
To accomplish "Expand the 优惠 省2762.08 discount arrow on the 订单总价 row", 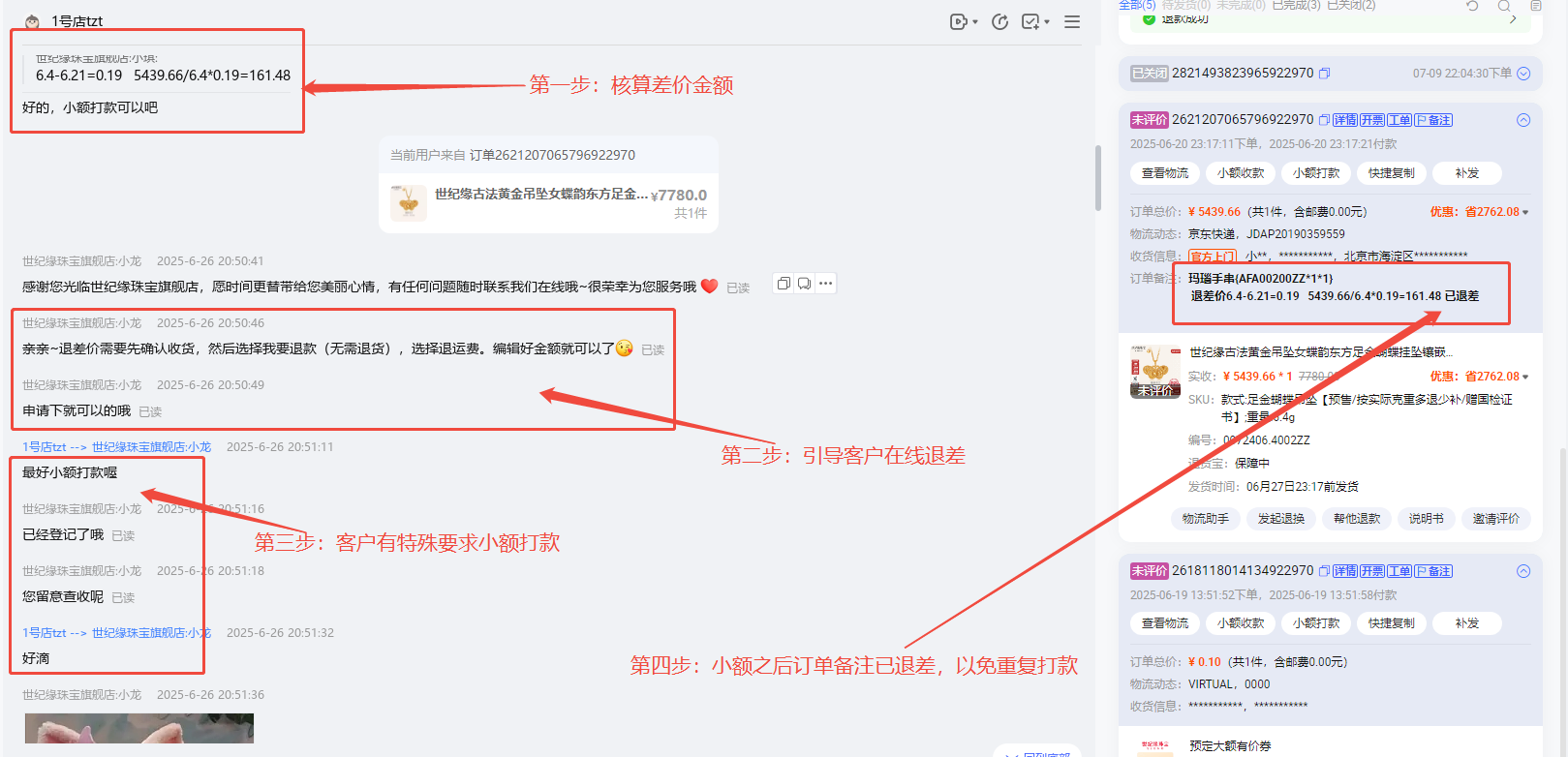I will coord(1525,212).
